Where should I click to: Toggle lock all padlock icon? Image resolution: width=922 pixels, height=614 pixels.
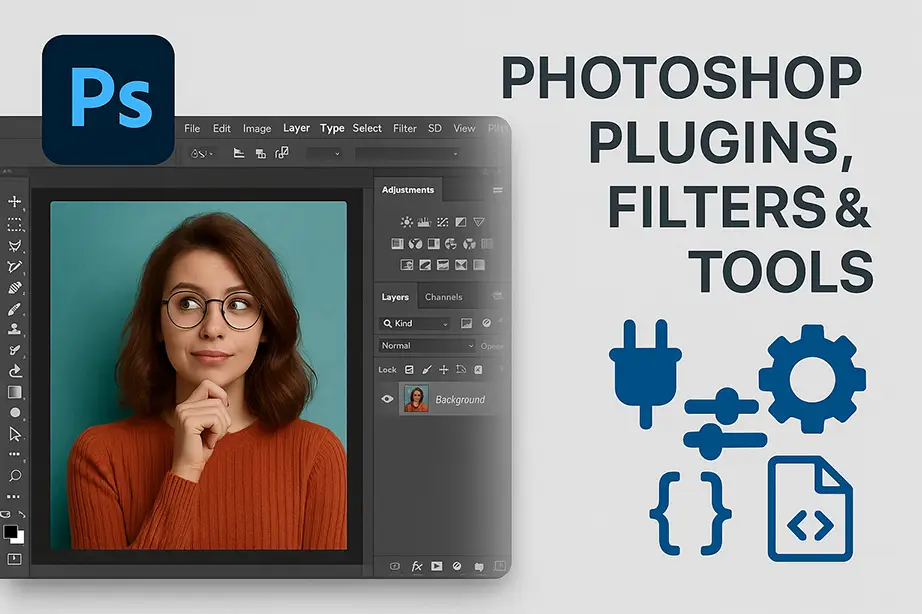pos(478,369)
